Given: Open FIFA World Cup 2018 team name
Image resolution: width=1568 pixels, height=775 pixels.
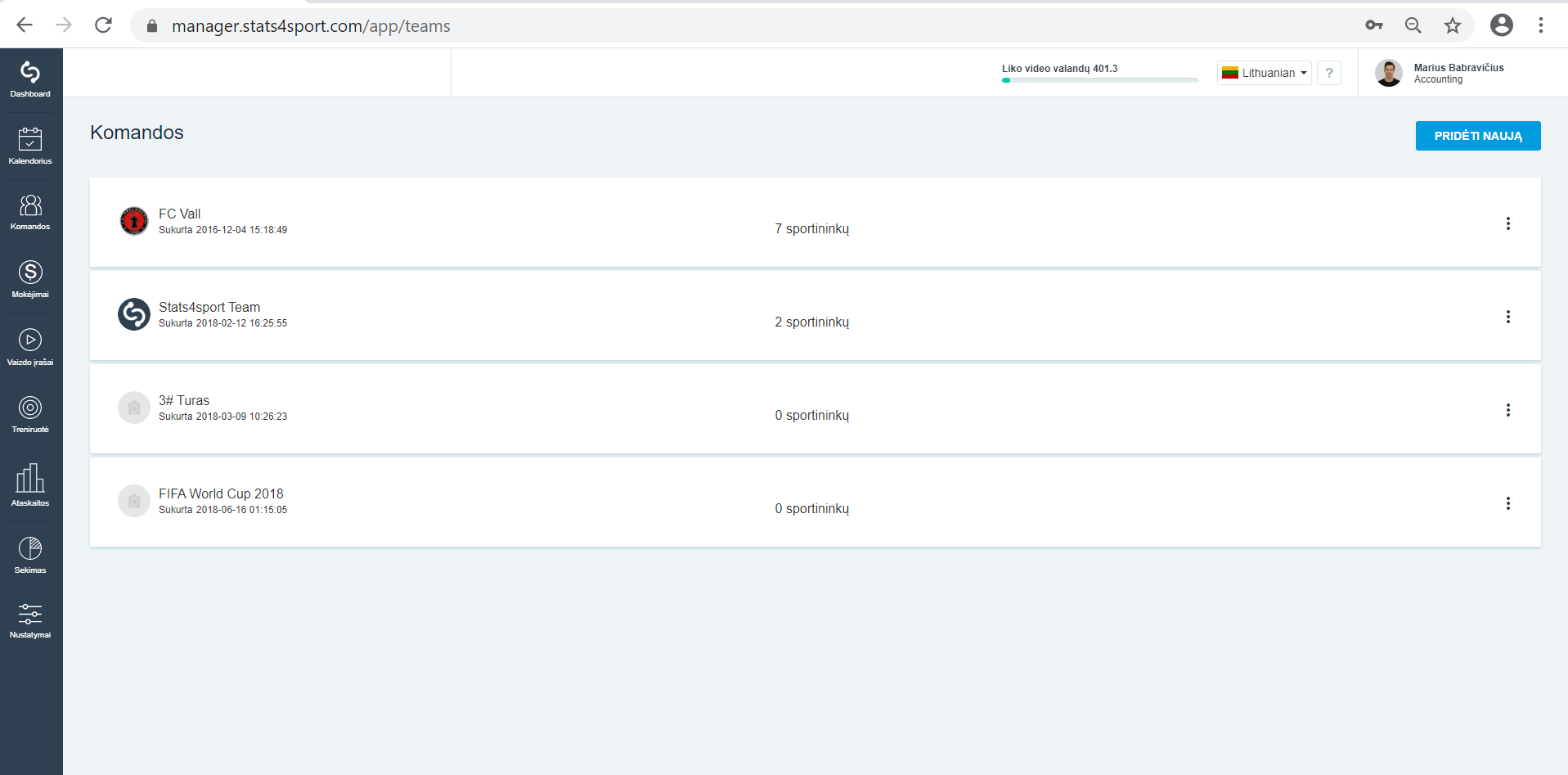Looking at the screenshot, I should click(221, 493).
